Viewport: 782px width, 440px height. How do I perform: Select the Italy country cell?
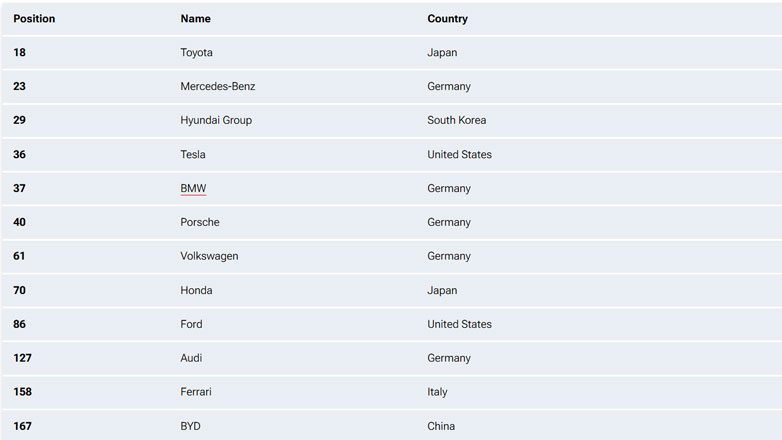437,392
